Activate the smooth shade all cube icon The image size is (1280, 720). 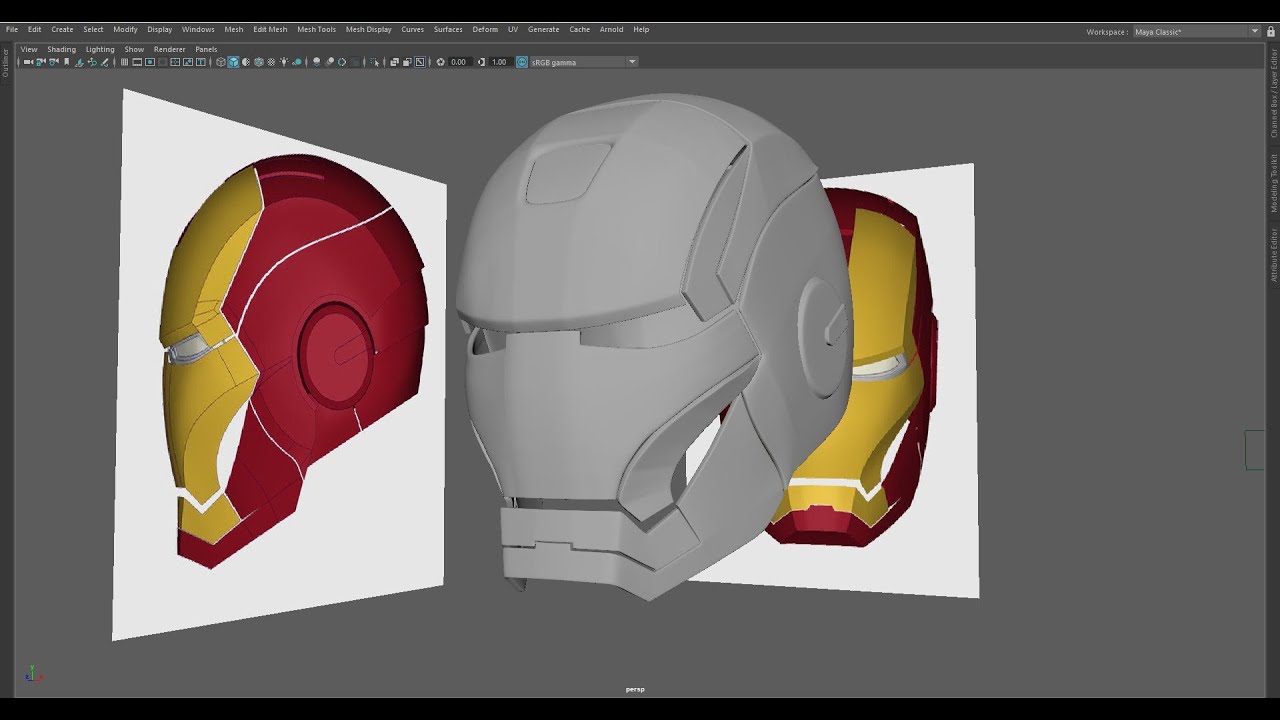point(233,62)
